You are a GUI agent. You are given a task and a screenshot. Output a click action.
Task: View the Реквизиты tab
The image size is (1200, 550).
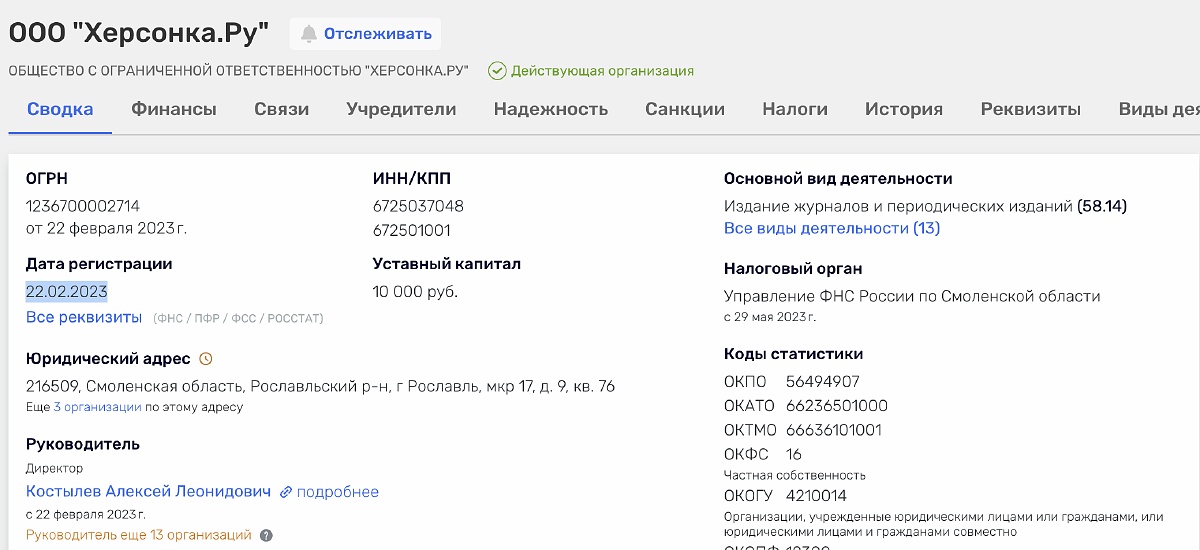tap(1030, 109)
